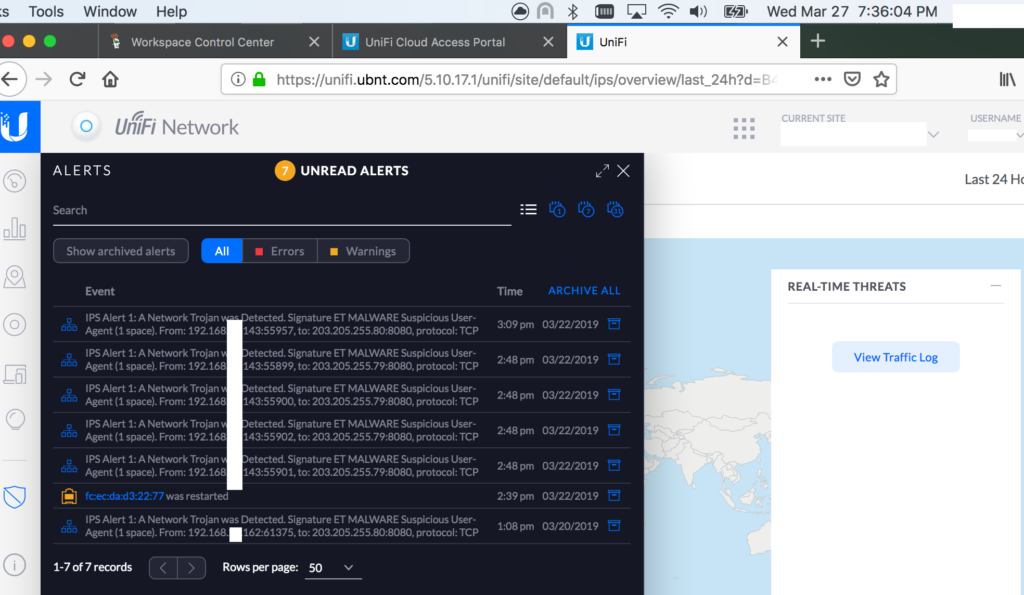Archive the 2:39 pm restart alert
This screenshot has height=595, width=1024.
coord(614,496)
